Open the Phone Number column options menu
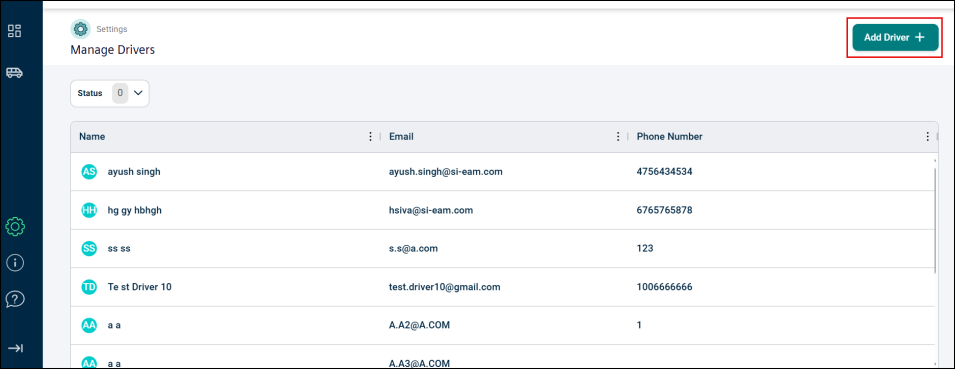Screen dimensions: 955x369 (x=928, y=136)
